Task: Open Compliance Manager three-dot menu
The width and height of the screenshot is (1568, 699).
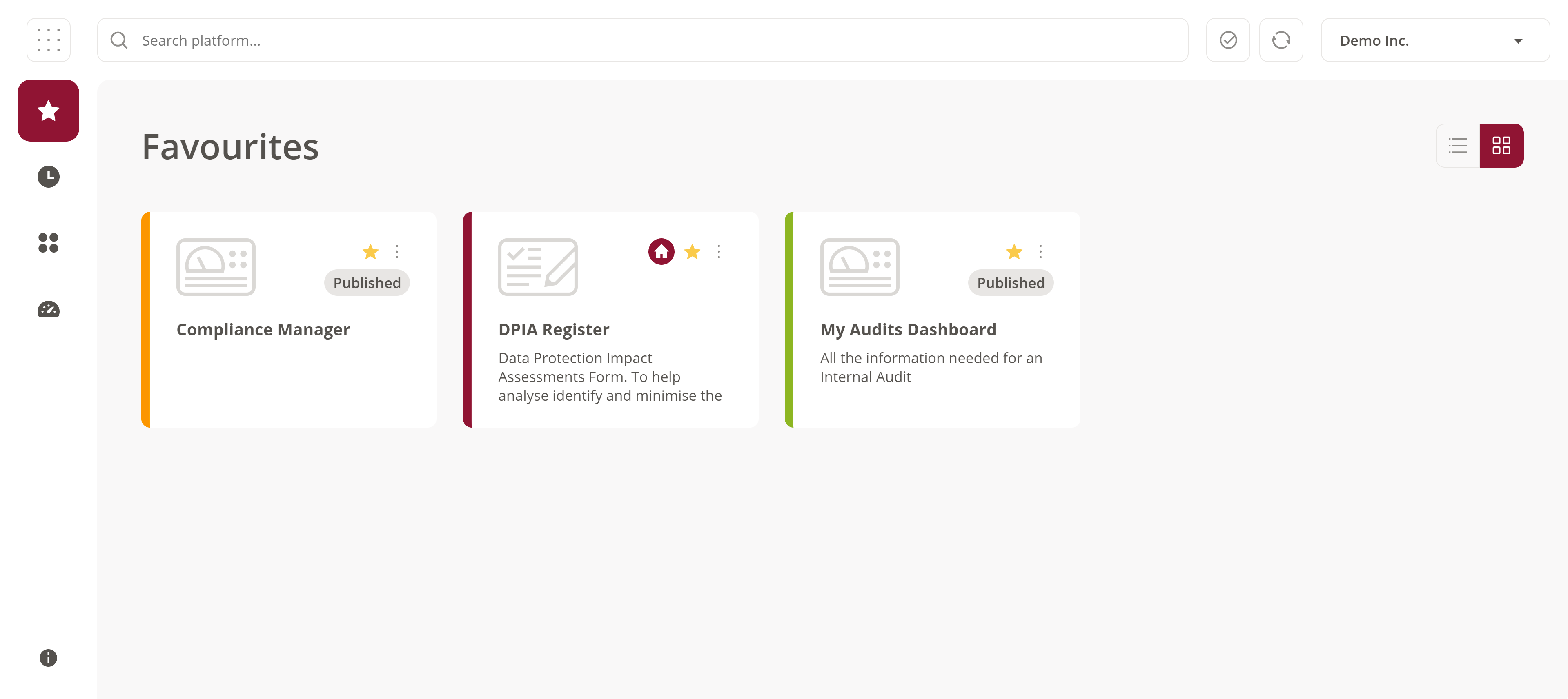Action: click(x=397, y=251)
